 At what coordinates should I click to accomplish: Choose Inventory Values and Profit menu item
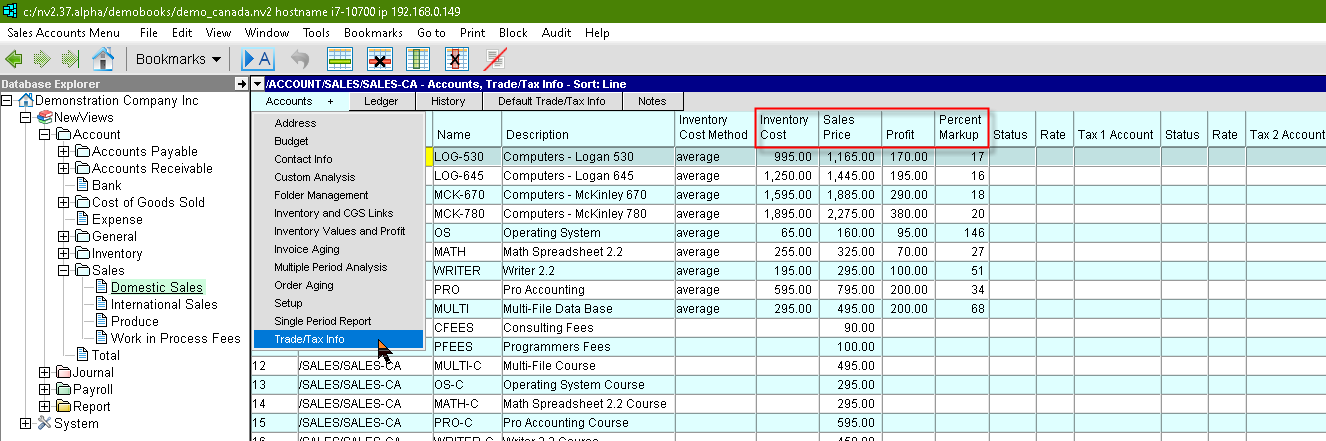339,231
